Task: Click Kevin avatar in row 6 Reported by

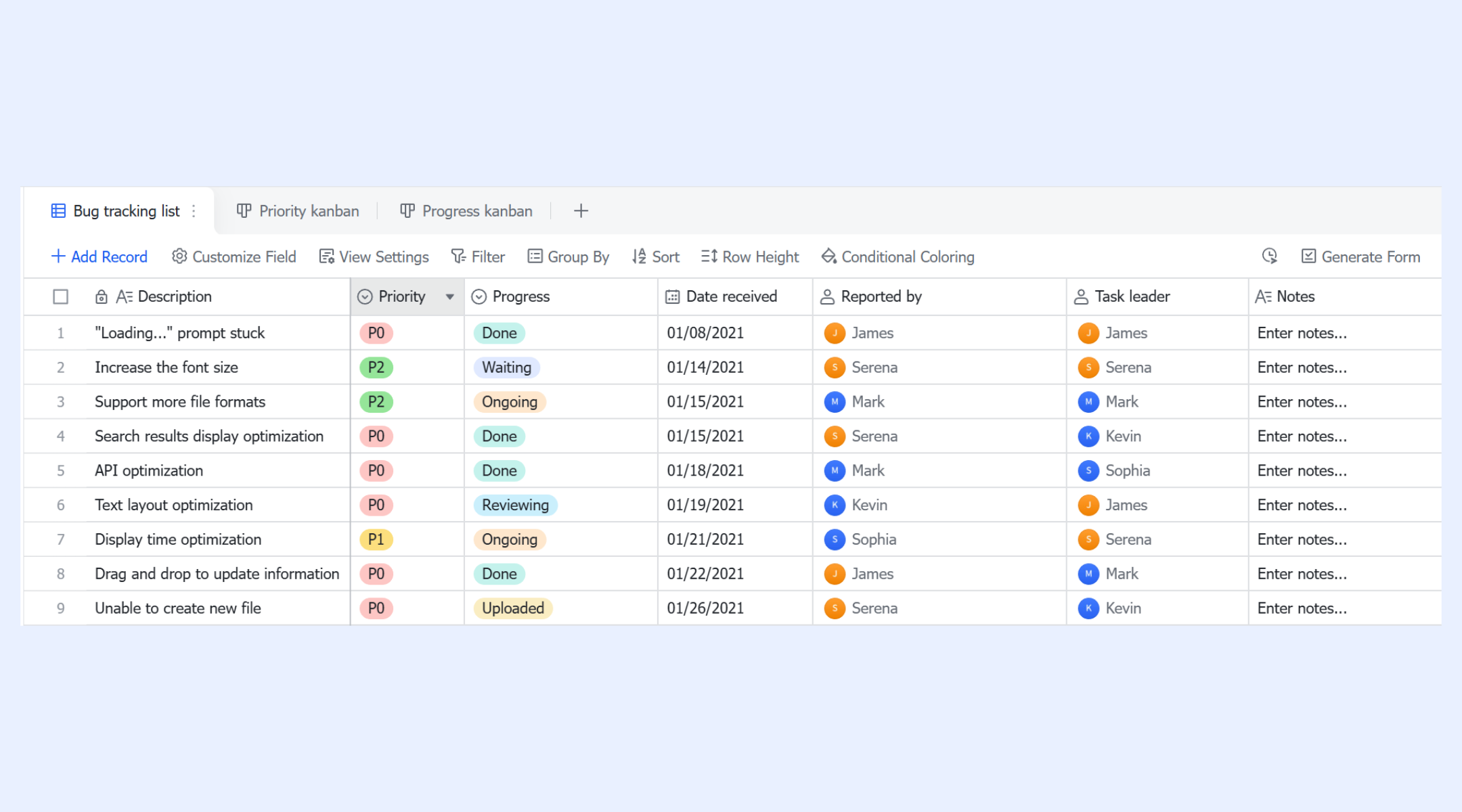Action: 835,505
